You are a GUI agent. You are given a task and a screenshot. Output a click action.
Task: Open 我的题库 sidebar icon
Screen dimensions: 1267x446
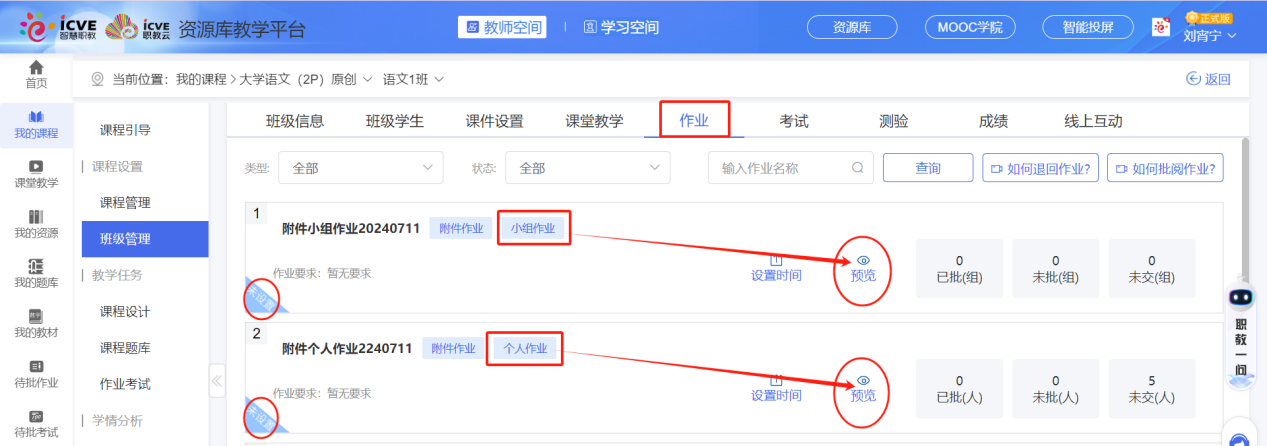pyautogui.click(x=36, y=266)
